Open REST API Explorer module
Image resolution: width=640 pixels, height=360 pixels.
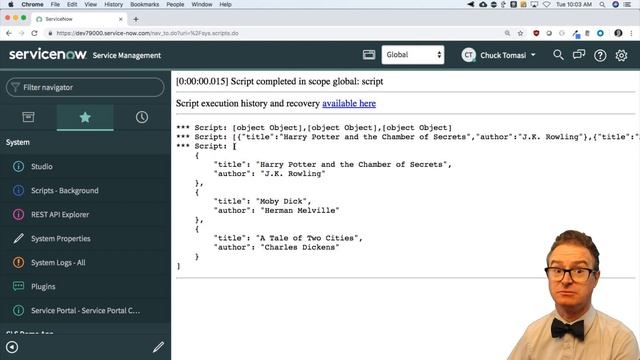pyautogui.click(x=60, y=215)
